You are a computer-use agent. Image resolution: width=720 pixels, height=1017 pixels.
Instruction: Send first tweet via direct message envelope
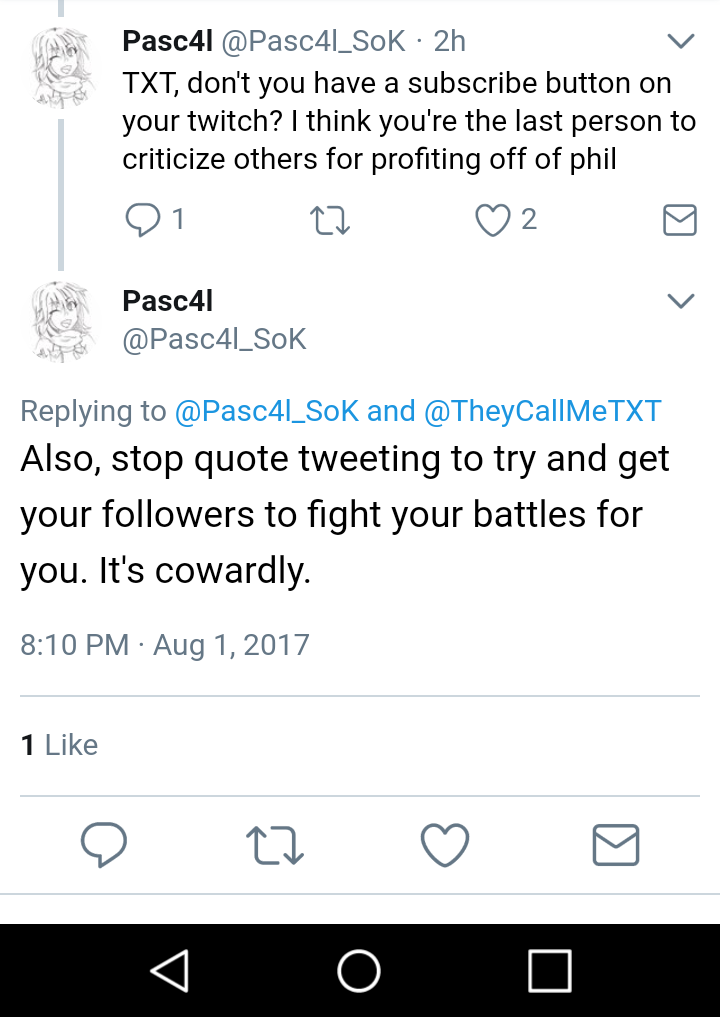[x=680, y=220]
